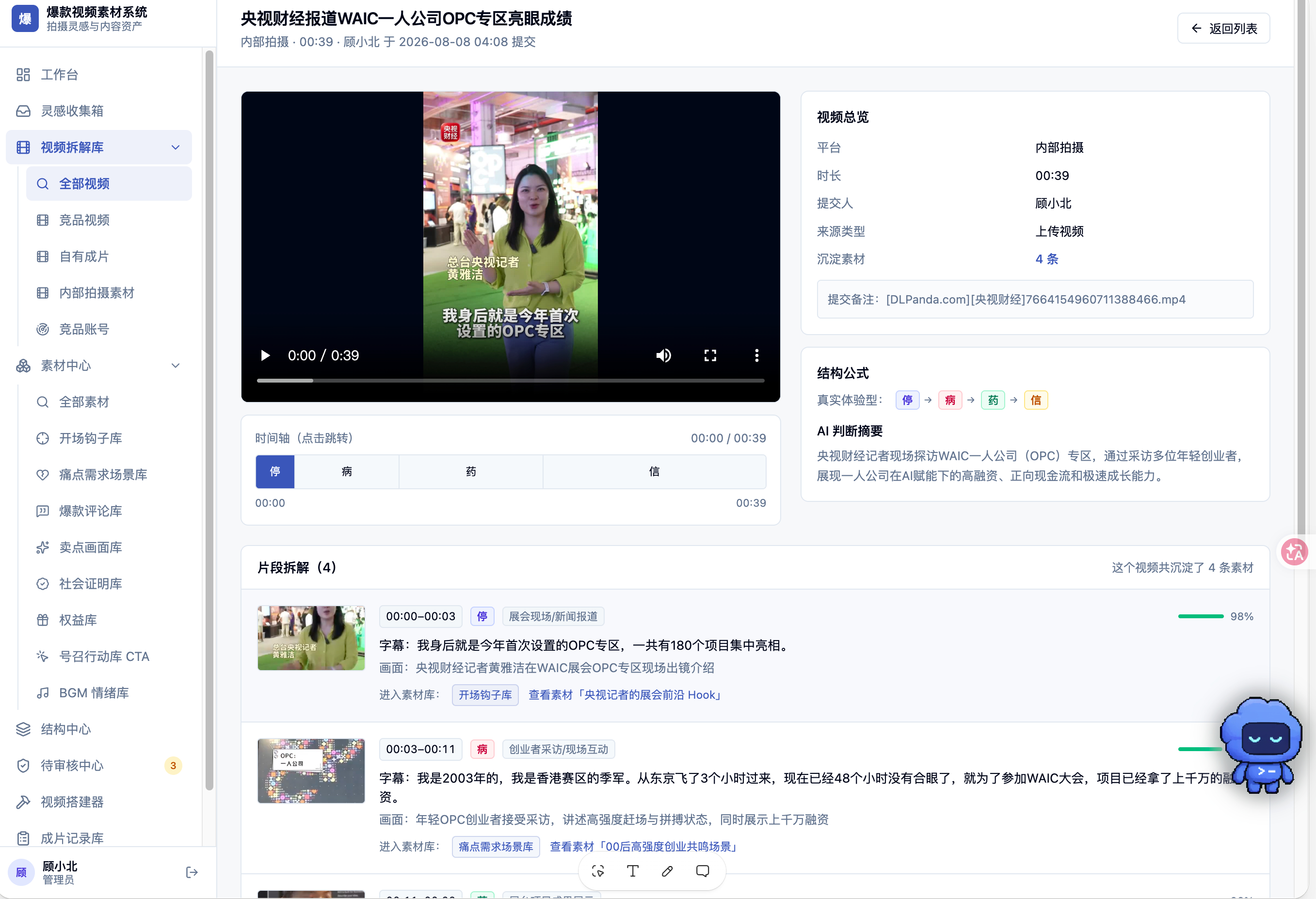Open the translate floating widget
Viewport: 1316px width, 899px height.
point(1295,551)
